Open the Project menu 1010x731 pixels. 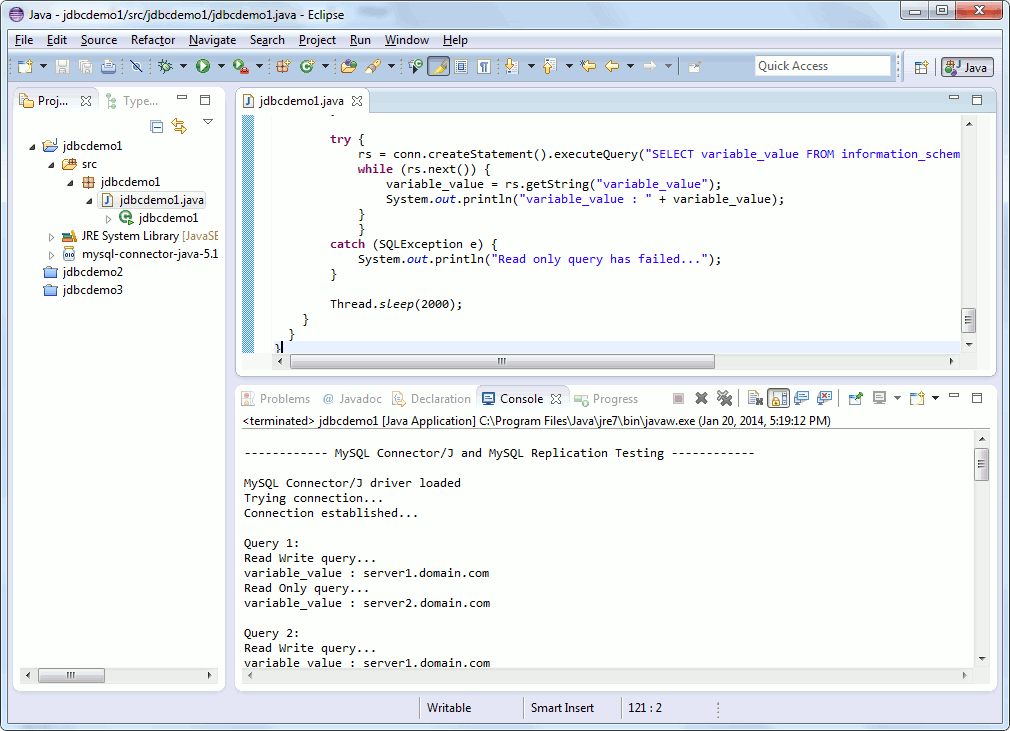coord(317,40)
